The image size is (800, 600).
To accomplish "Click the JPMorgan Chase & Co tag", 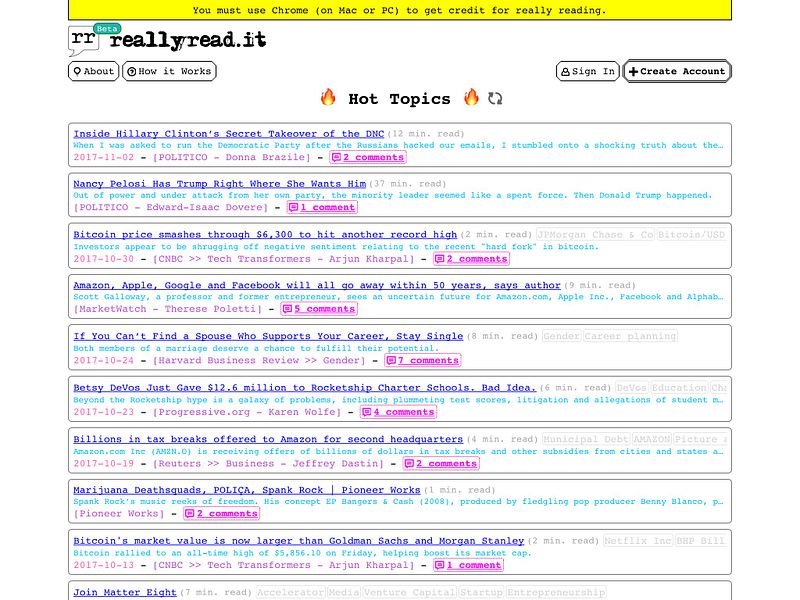I will [595, 235].
